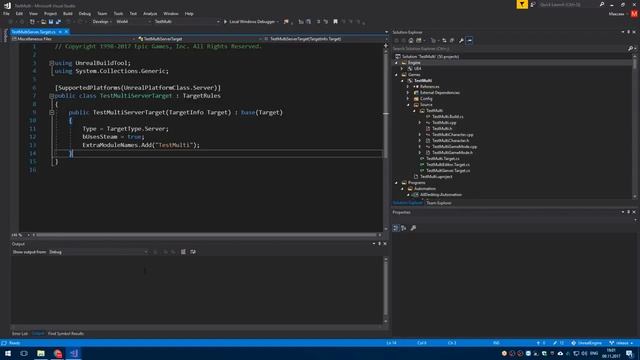640x360 pixels.
Task: Collapse the using block outline at line 3
Action: click(x=52, y=63)
